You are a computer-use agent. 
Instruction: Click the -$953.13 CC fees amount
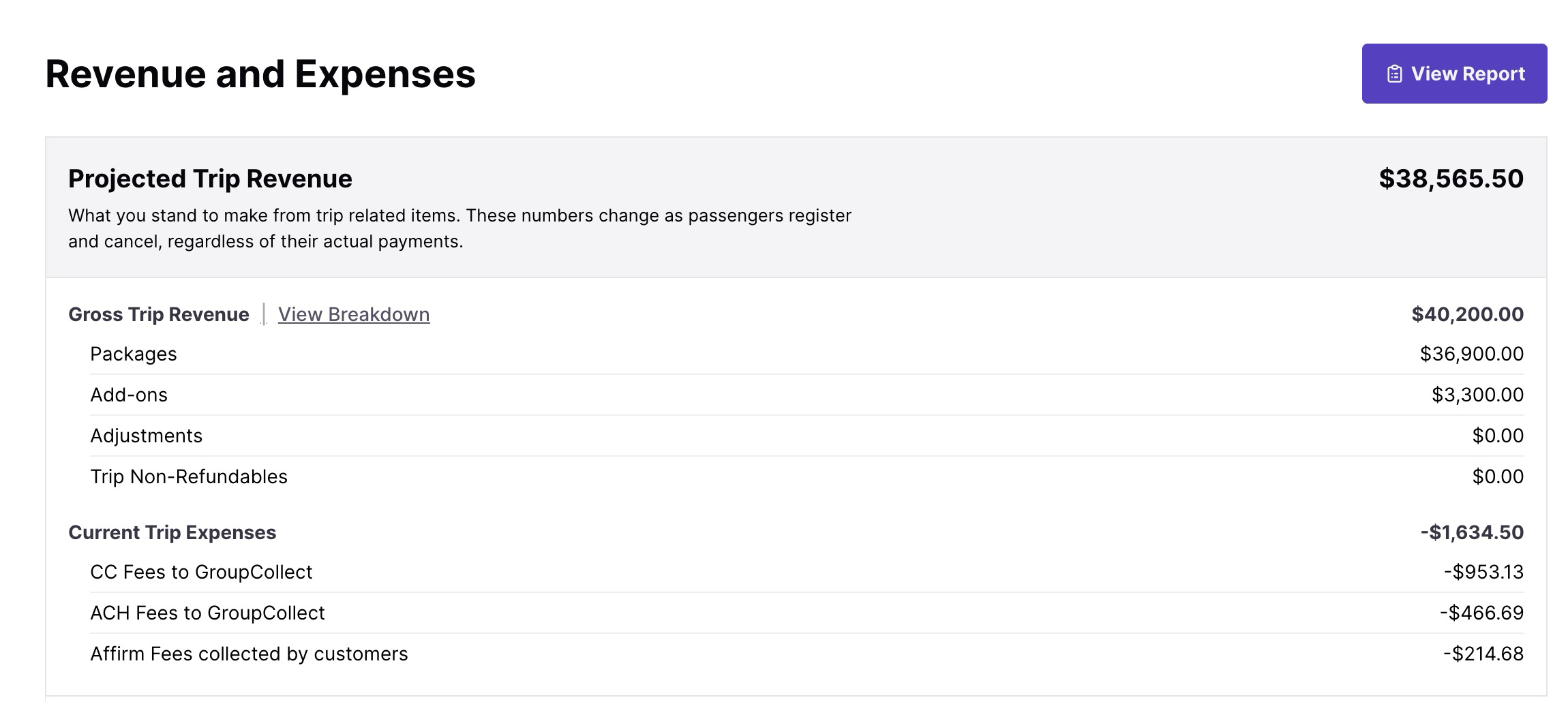tap(1483, 572)
